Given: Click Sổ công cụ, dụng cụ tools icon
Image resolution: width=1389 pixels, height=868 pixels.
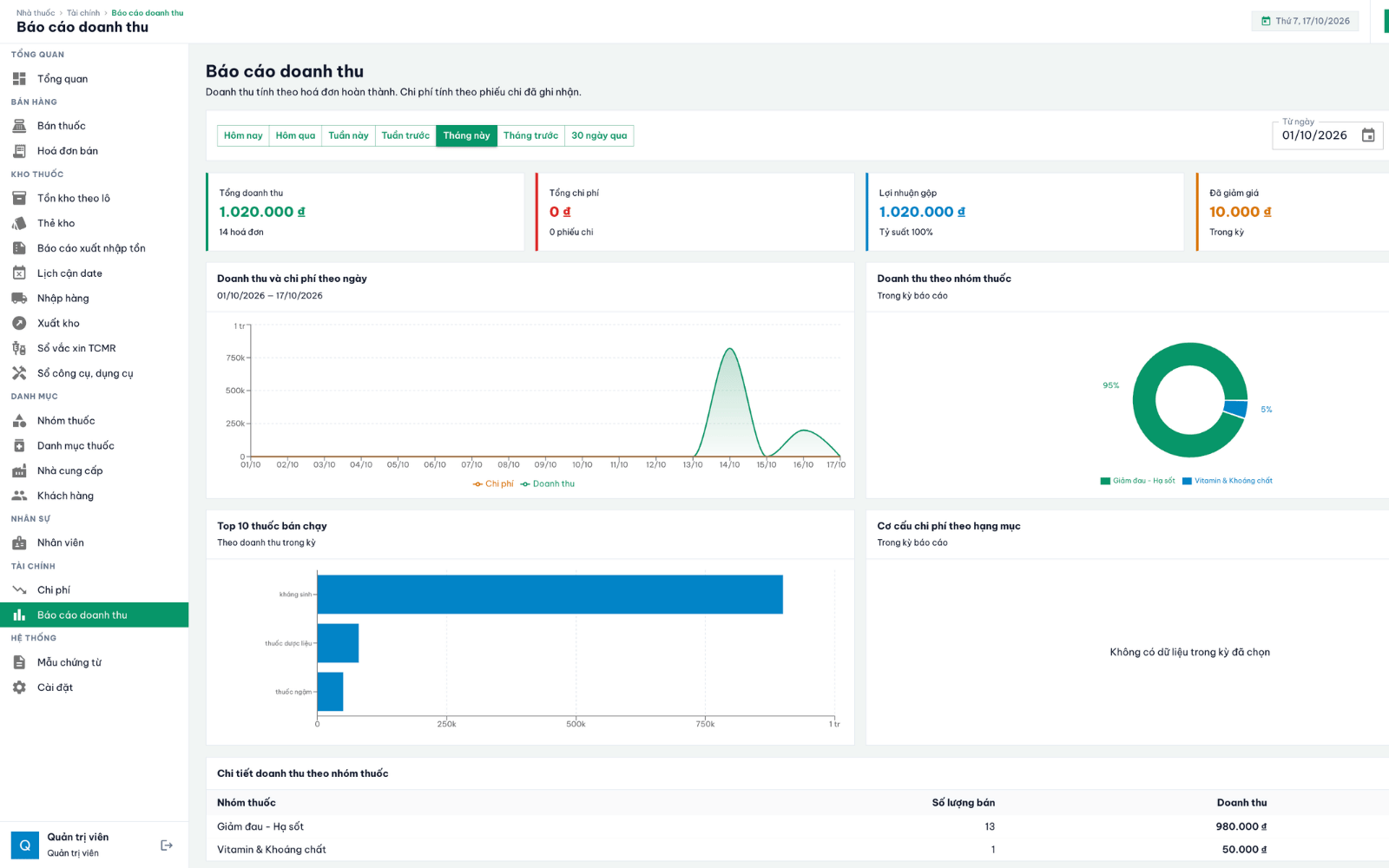Looking at the screenshot, I should coord(19,373).
